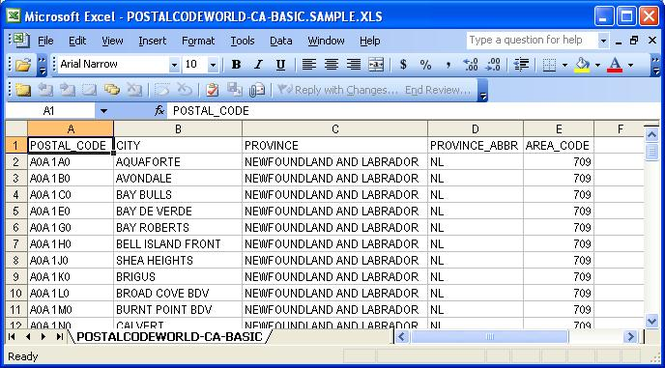This screenshot has width=665, height=368.
Task: Click the fx Insert Function icon
Action: pyautogui.click(x=159, y=111)
